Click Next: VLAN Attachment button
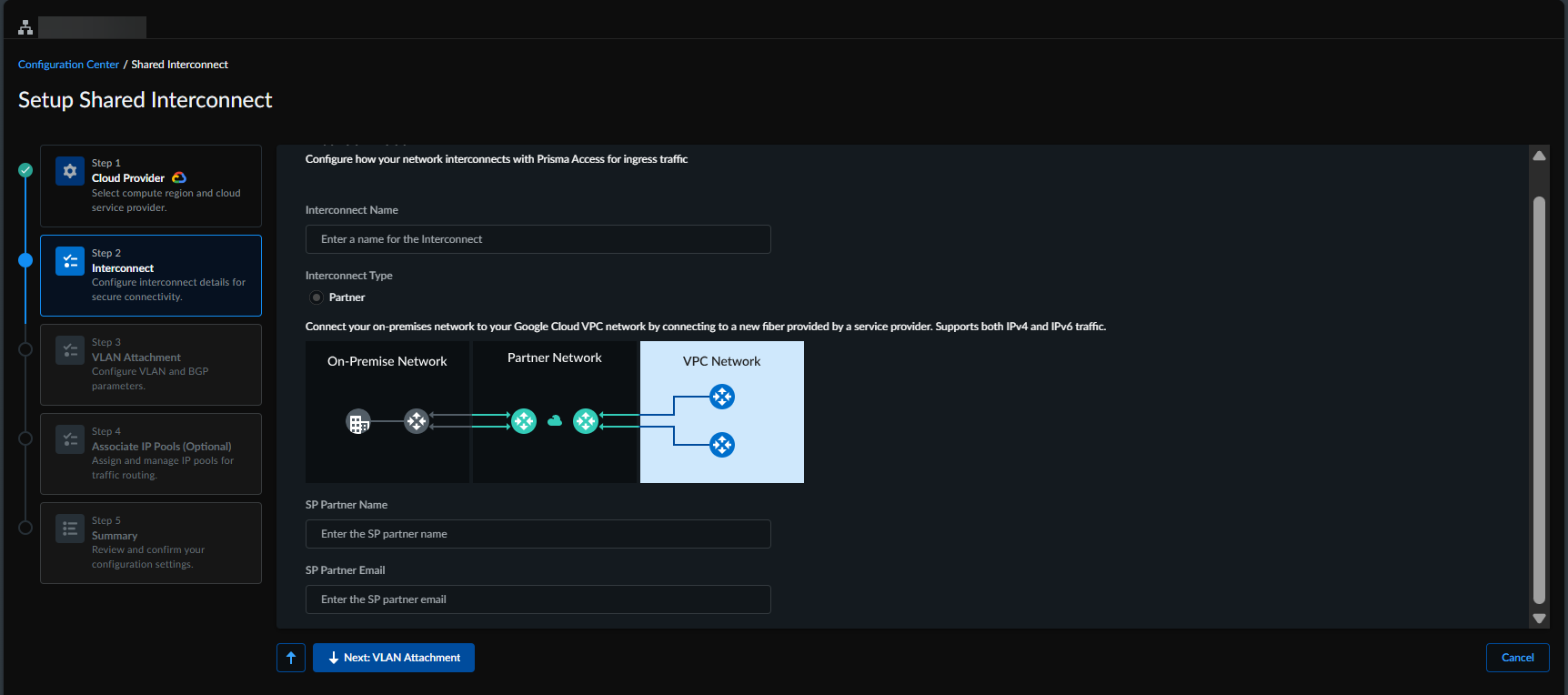The image size is (1568, 695). [x=394, y=658]
